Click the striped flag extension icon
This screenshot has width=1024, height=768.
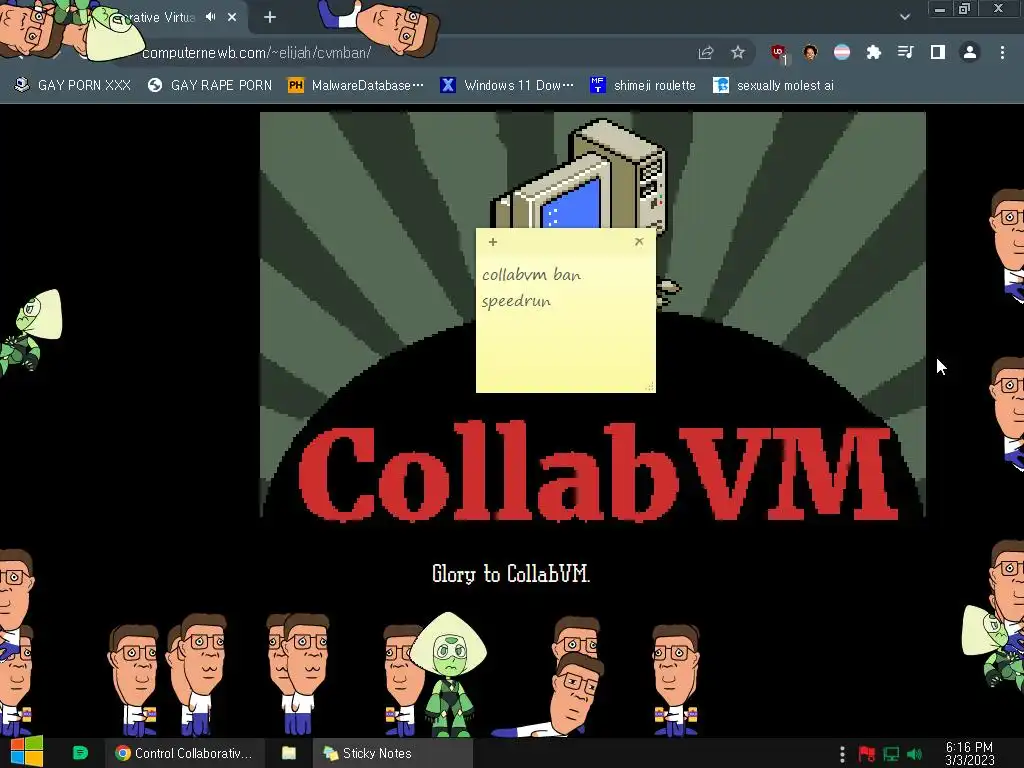tap(842, 52)
